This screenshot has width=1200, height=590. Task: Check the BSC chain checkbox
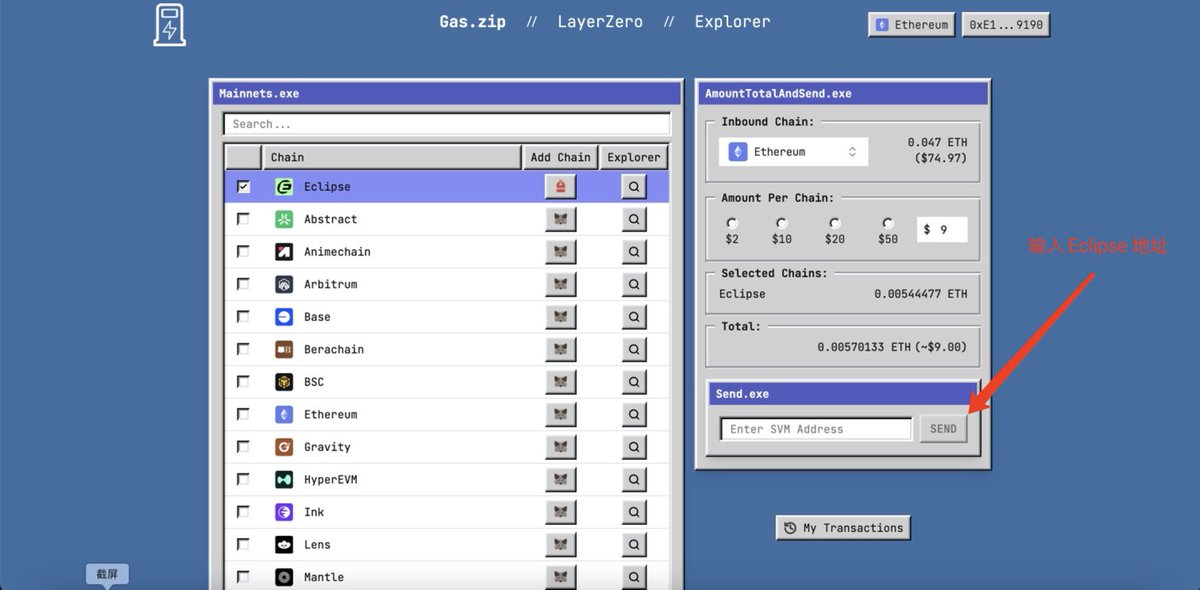coord(243,382)
